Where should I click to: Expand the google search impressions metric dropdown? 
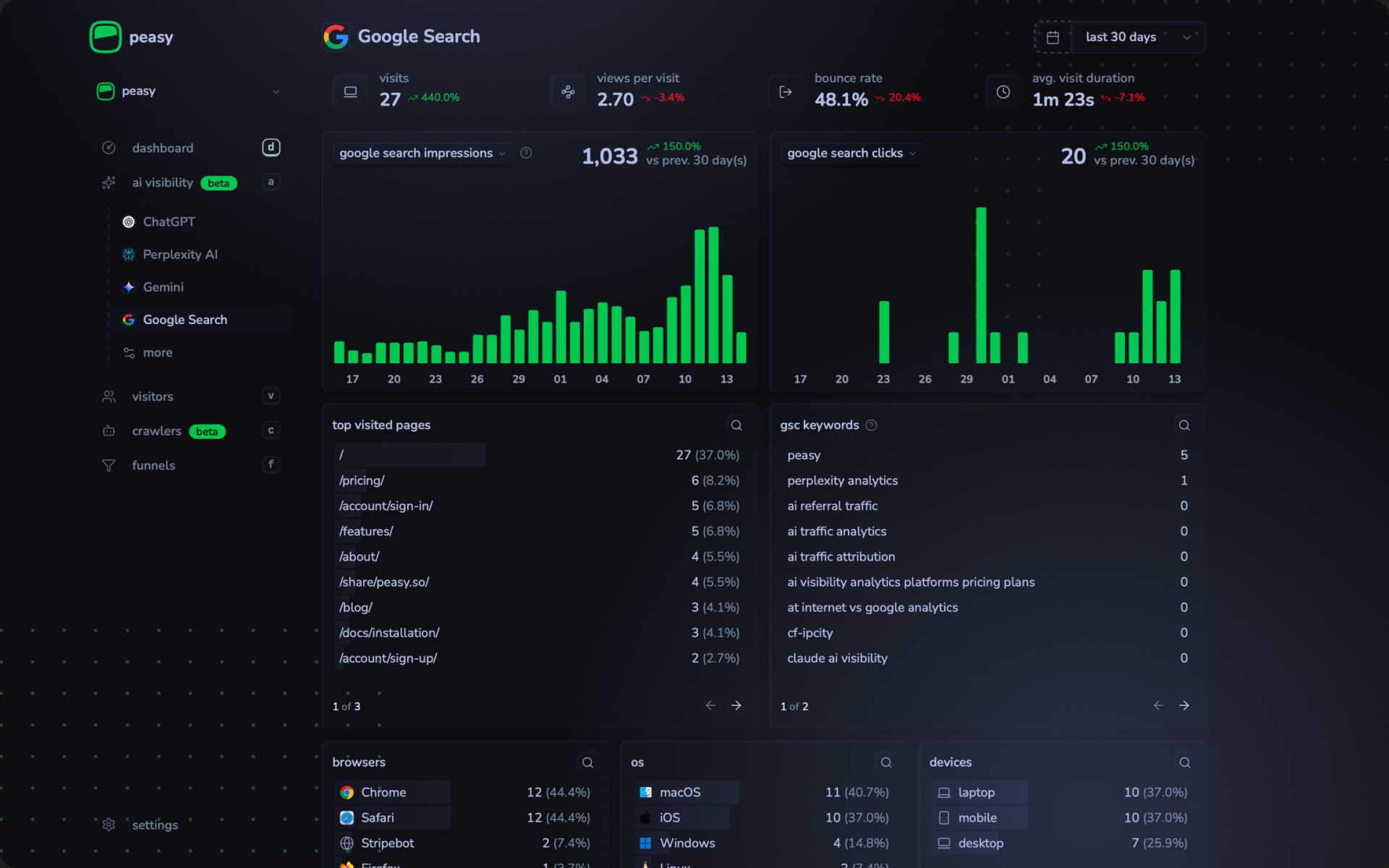pyautogui.click(x=422, y=153)
